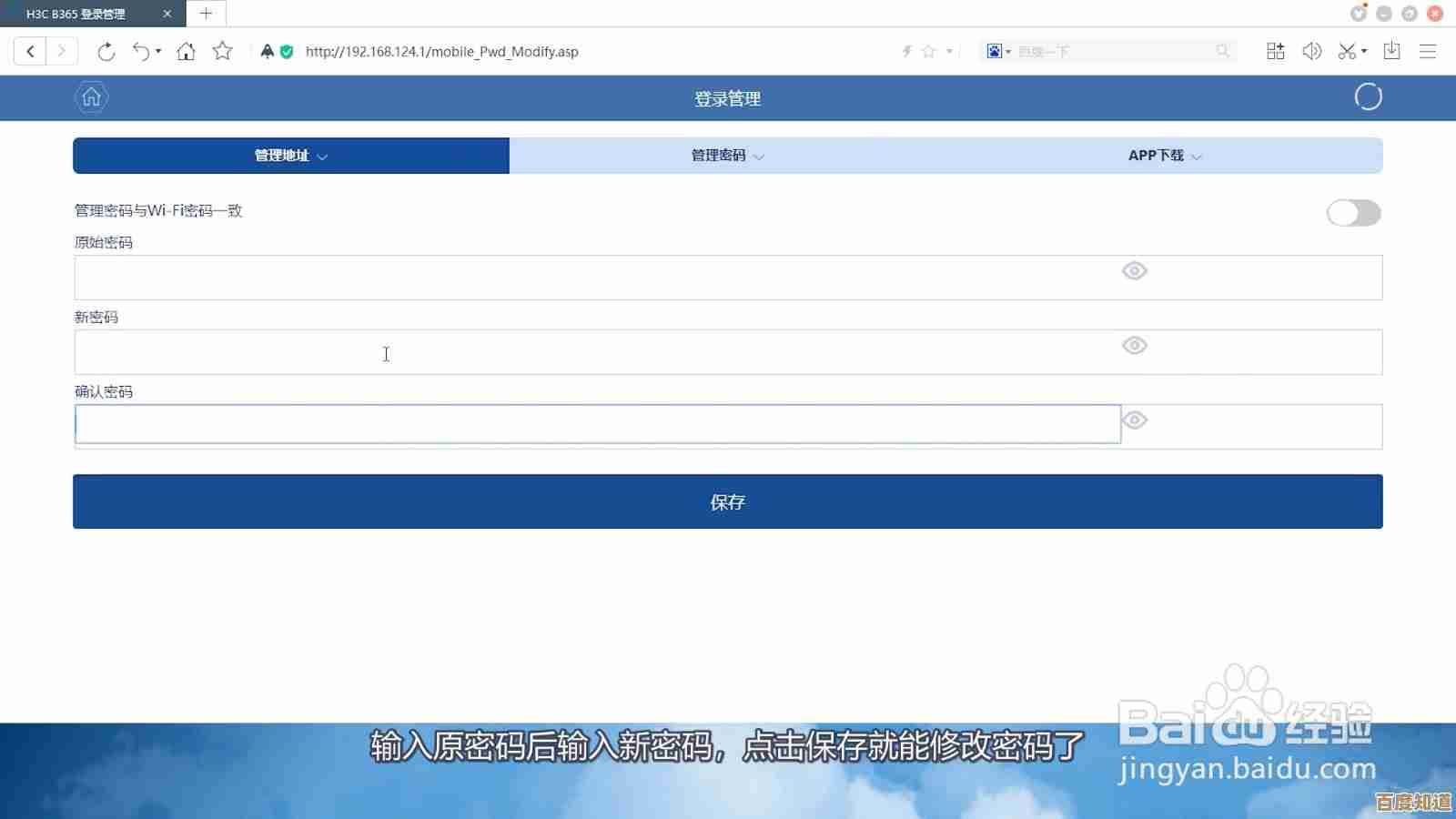Reload the page with browser refresh icon

pos(106,52)
